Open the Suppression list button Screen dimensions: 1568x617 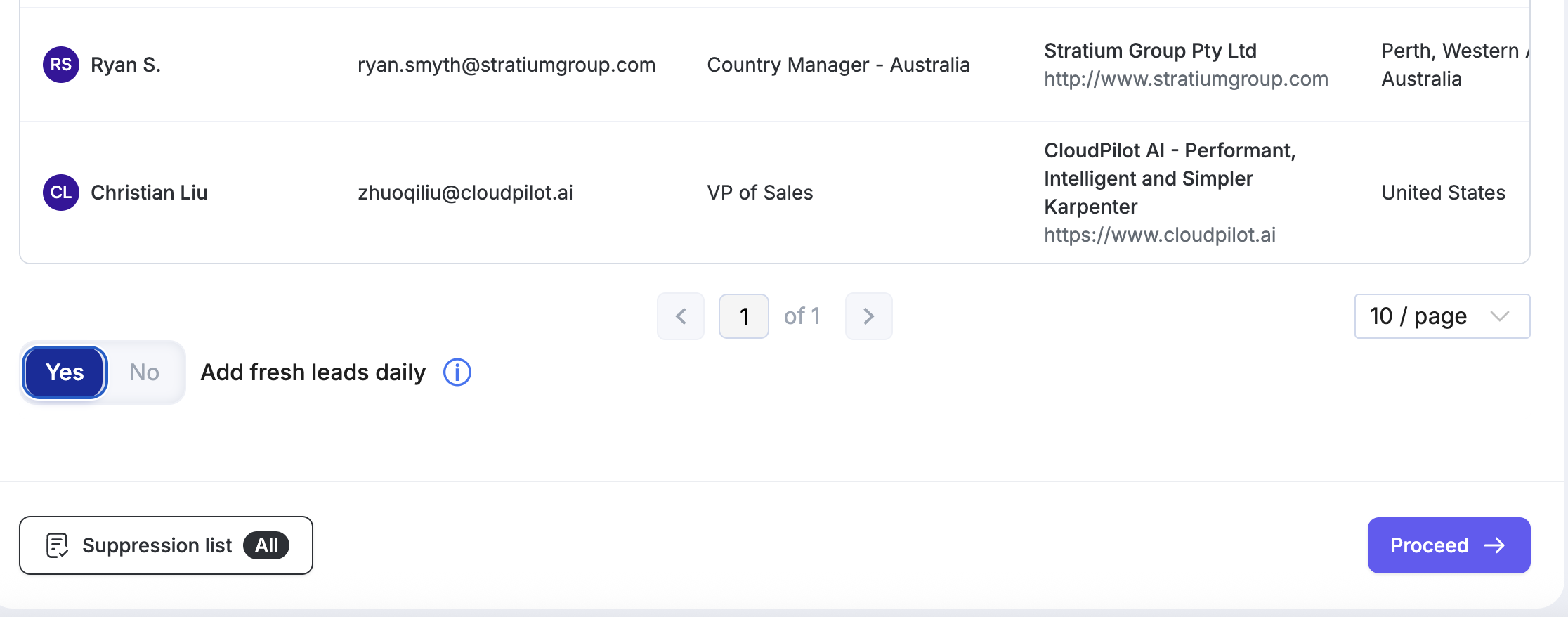[x=166, y=545]
